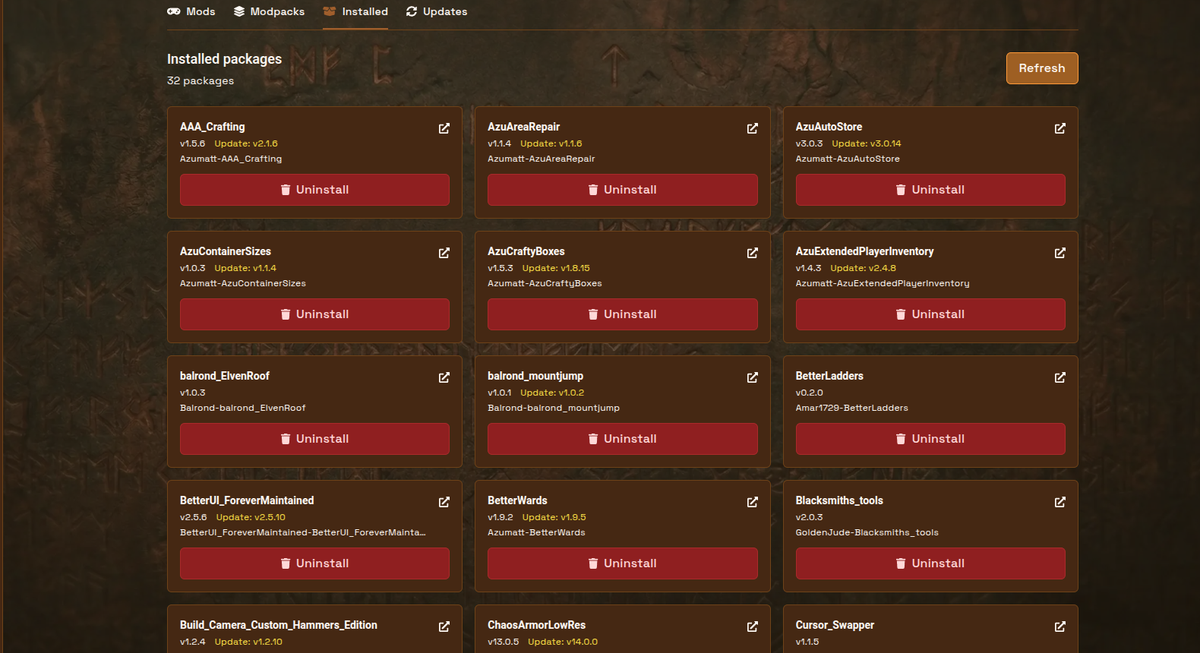The image size is (1200, 653).
Task: Open external link for AzuCraftyBoxes
Action: click(752, 253)
